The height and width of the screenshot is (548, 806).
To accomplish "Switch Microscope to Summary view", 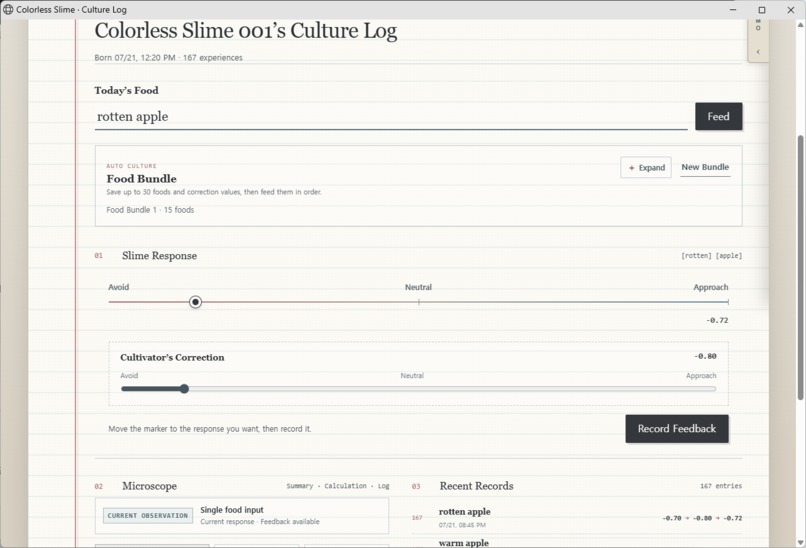I will [x=299, y=486].
